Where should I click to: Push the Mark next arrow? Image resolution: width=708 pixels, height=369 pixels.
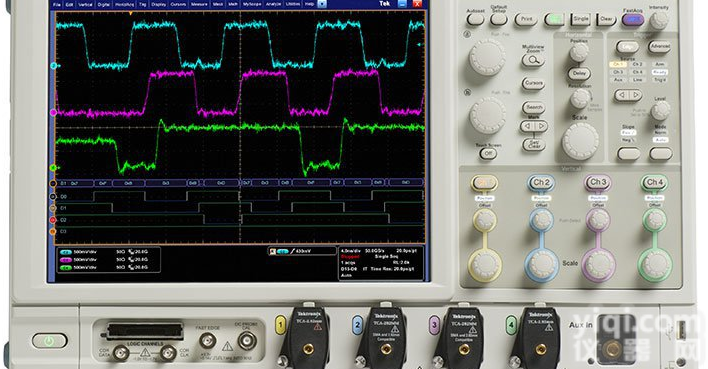coord(541,126)
